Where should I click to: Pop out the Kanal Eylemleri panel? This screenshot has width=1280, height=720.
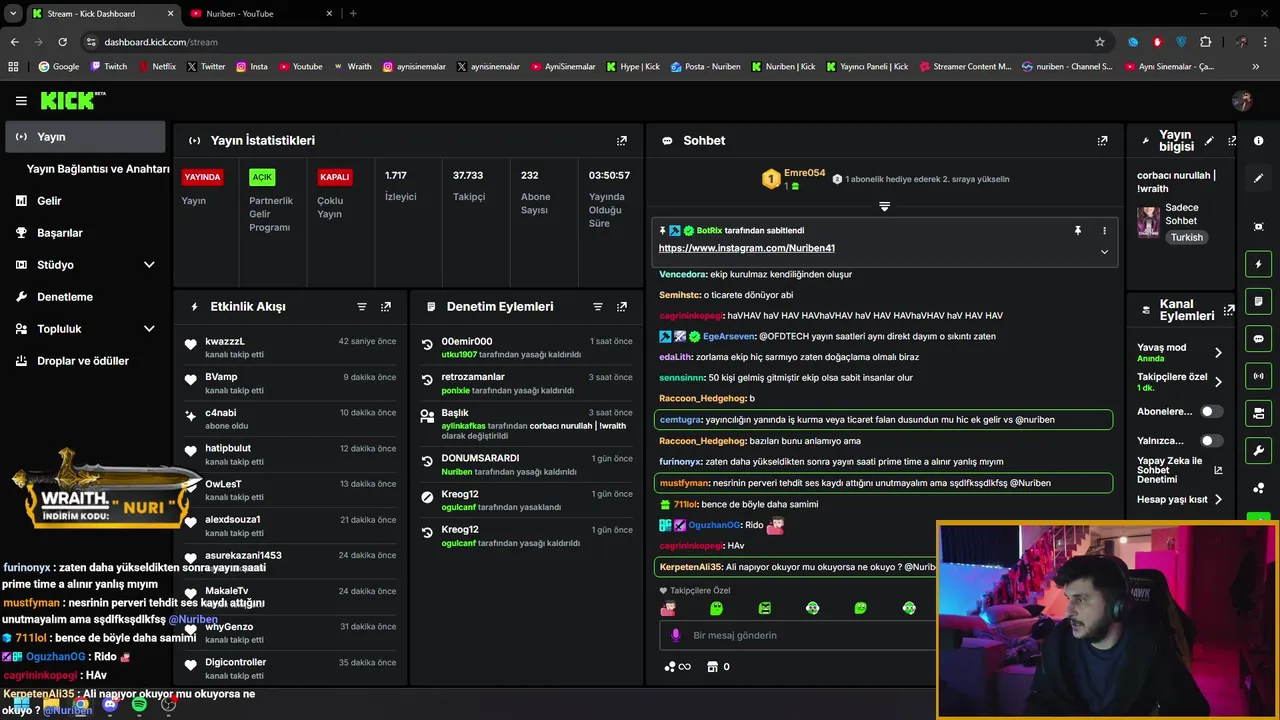(x=1229, y=310)
